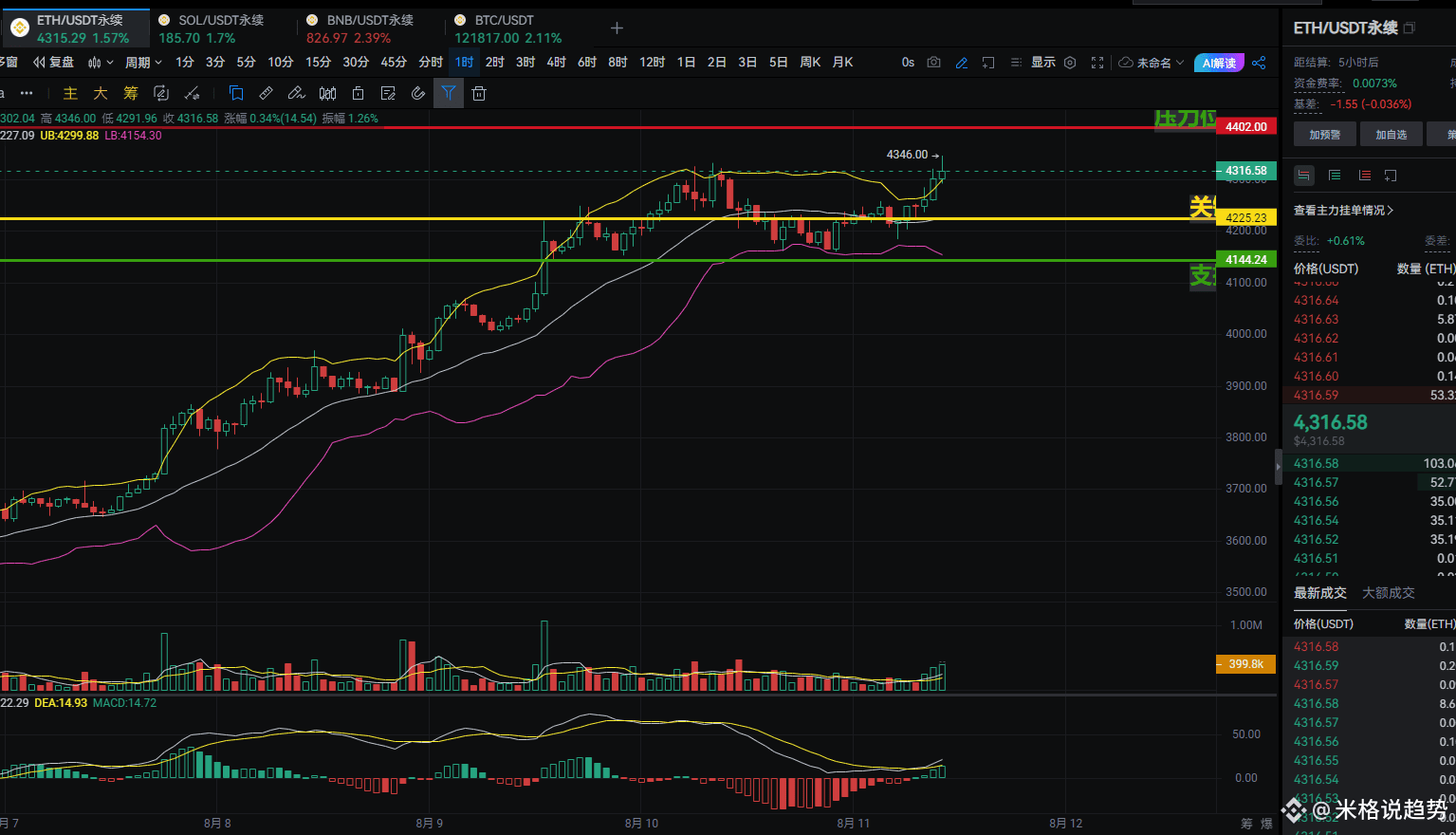
Task: Switch to the 大额成交 tab
Action: click(x=1389, y=593)
